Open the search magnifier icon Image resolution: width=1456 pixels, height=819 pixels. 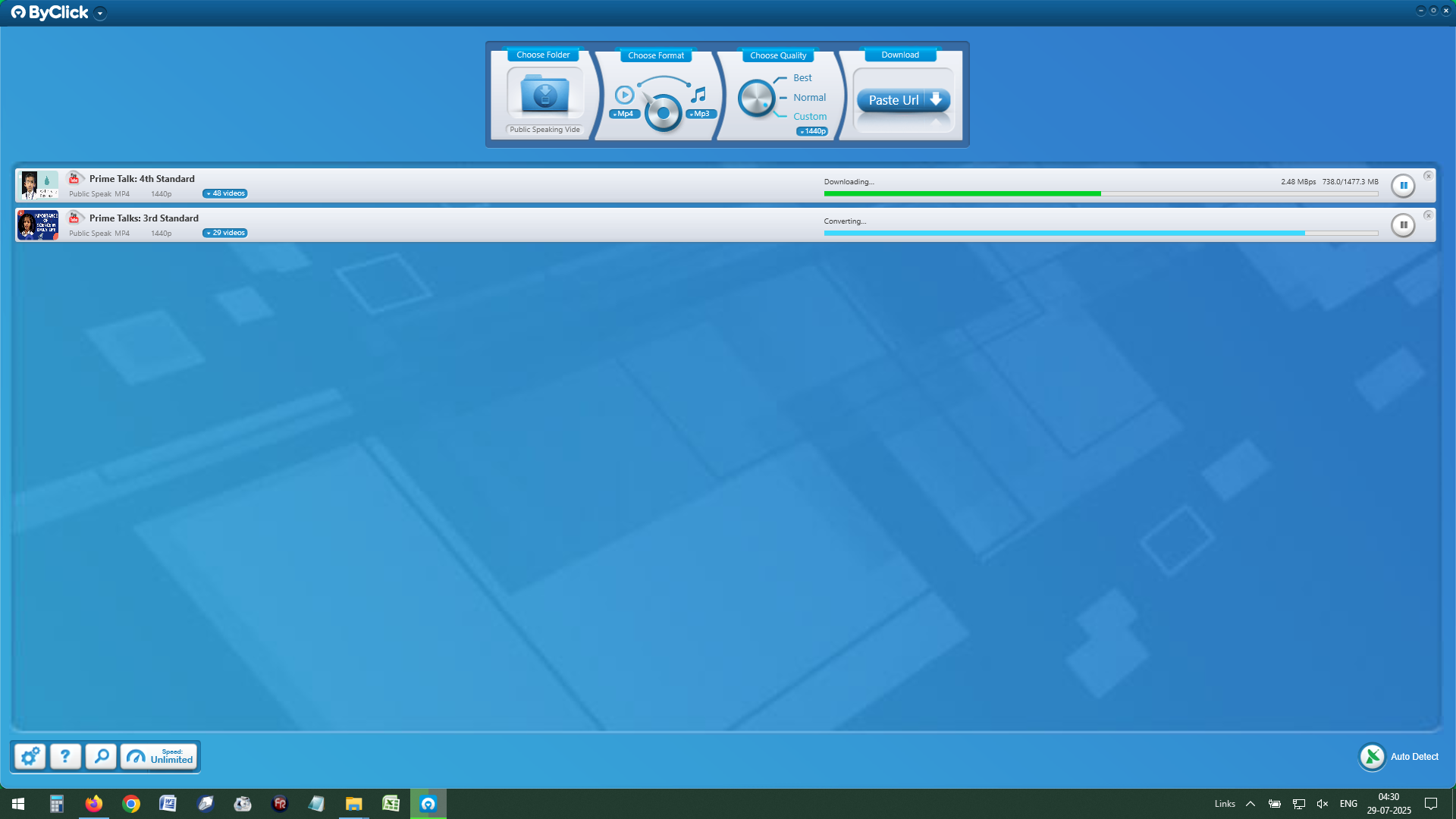tap(101, 756)
